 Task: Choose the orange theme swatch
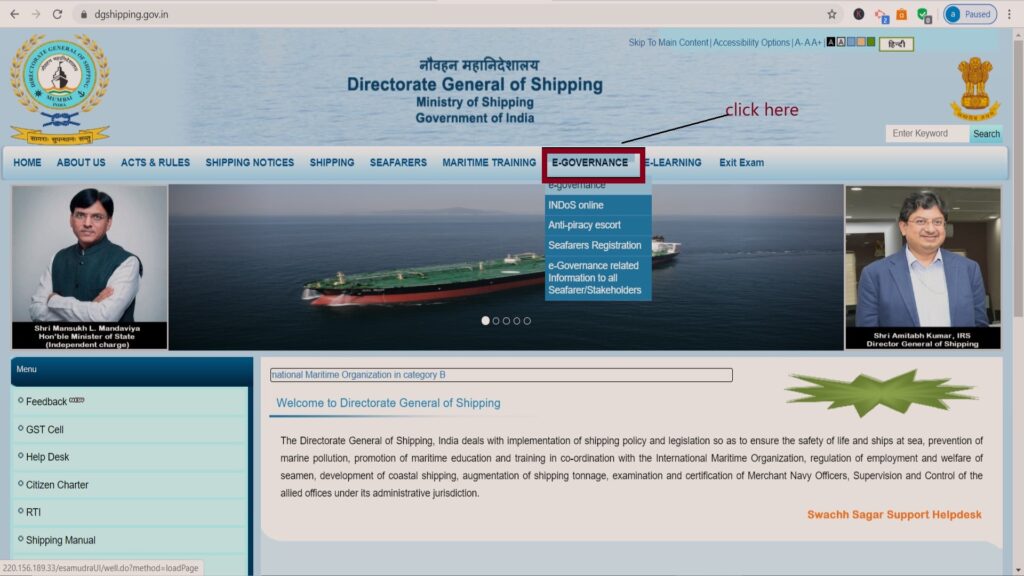click(x=861, y=42)
